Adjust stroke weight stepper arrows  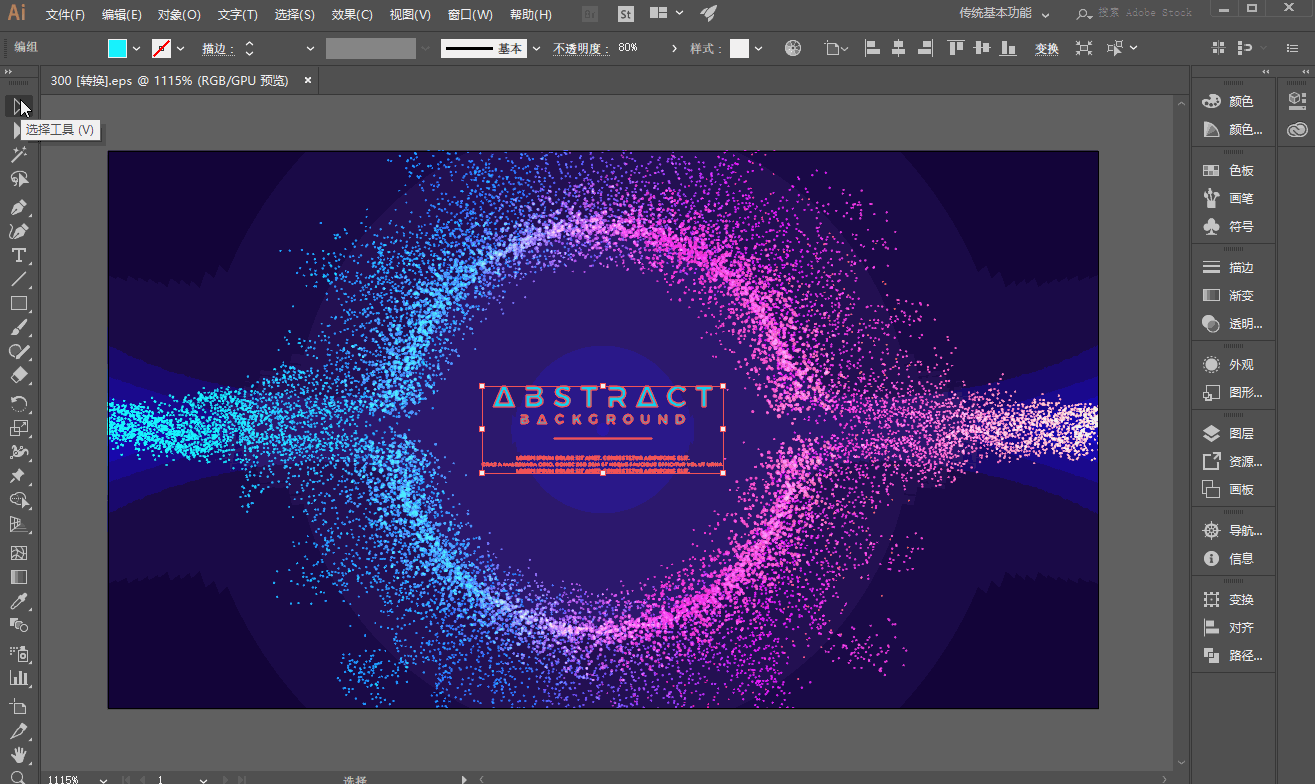point(249,48)
